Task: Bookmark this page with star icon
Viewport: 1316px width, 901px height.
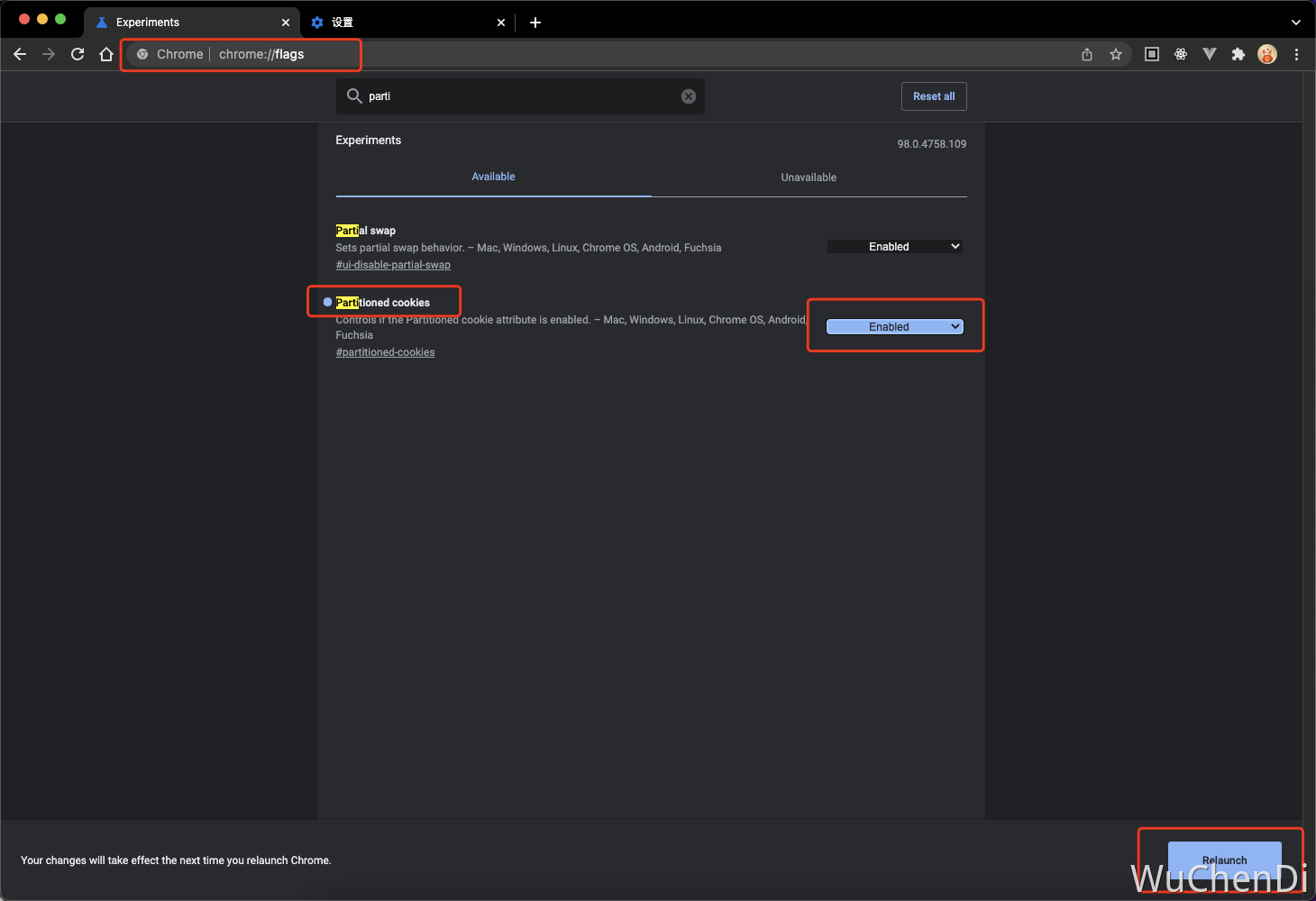Action: [x=1116, y=54]
